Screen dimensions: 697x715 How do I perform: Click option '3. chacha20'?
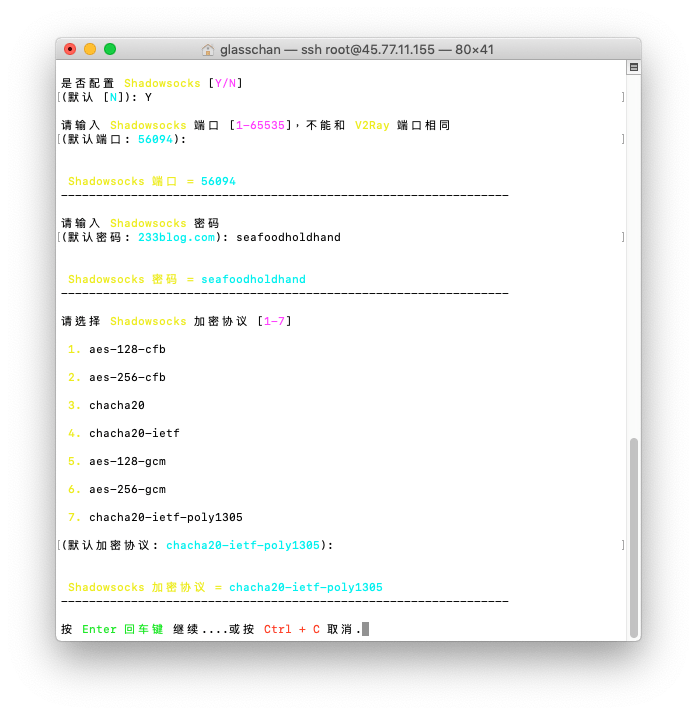pos(106,405)
